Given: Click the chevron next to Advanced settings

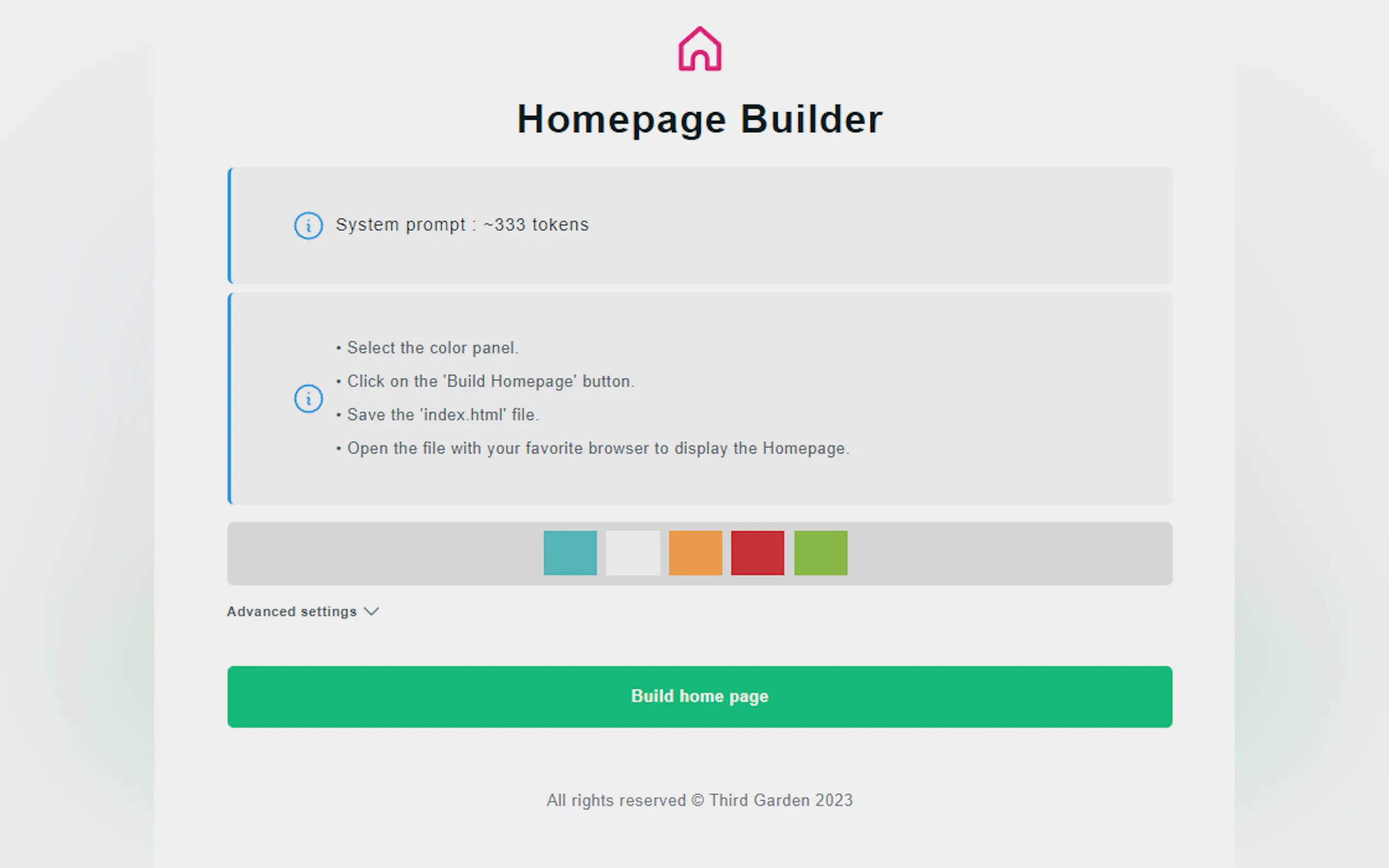Looking at the screenshot, I should 371,612.
